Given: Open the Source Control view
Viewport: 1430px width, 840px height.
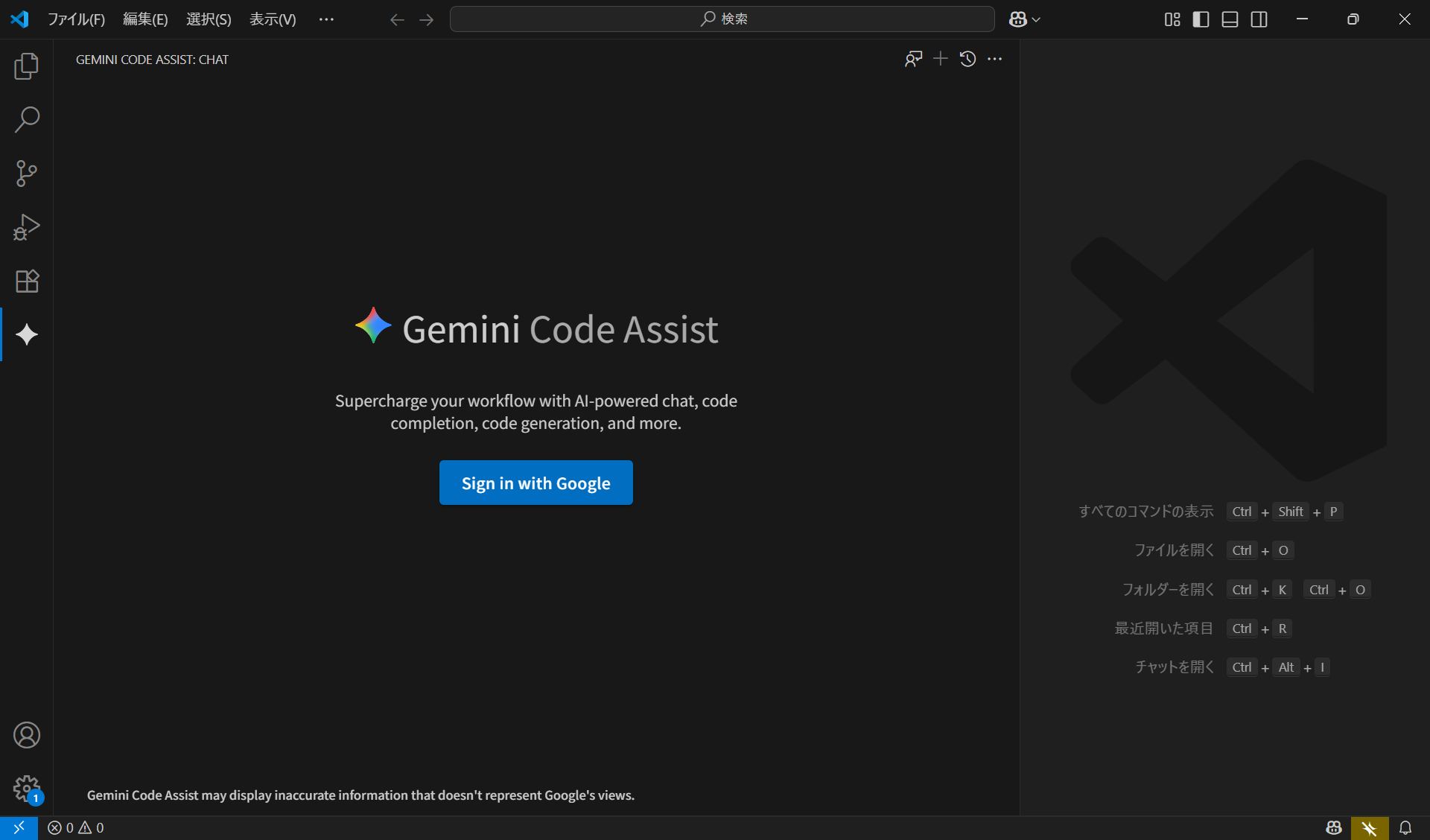Looking at the screenshot, I should tap(27, 174).
